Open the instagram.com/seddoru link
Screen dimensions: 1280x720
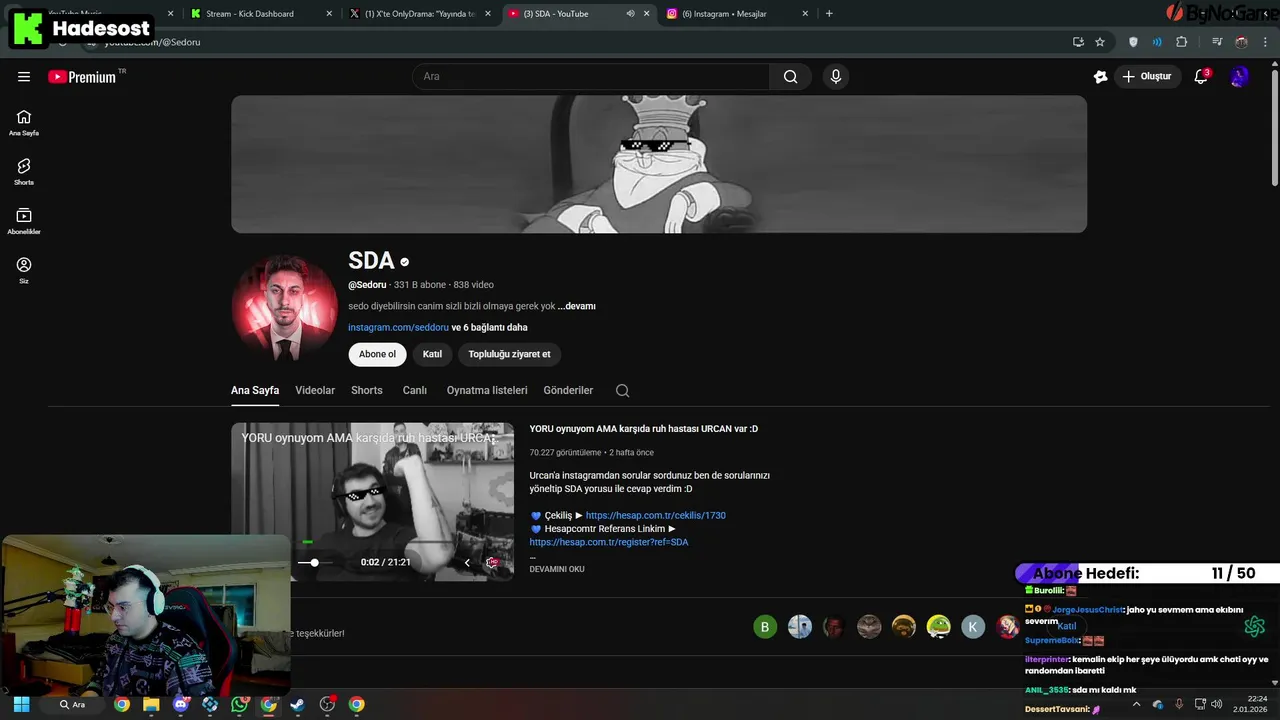398,328
